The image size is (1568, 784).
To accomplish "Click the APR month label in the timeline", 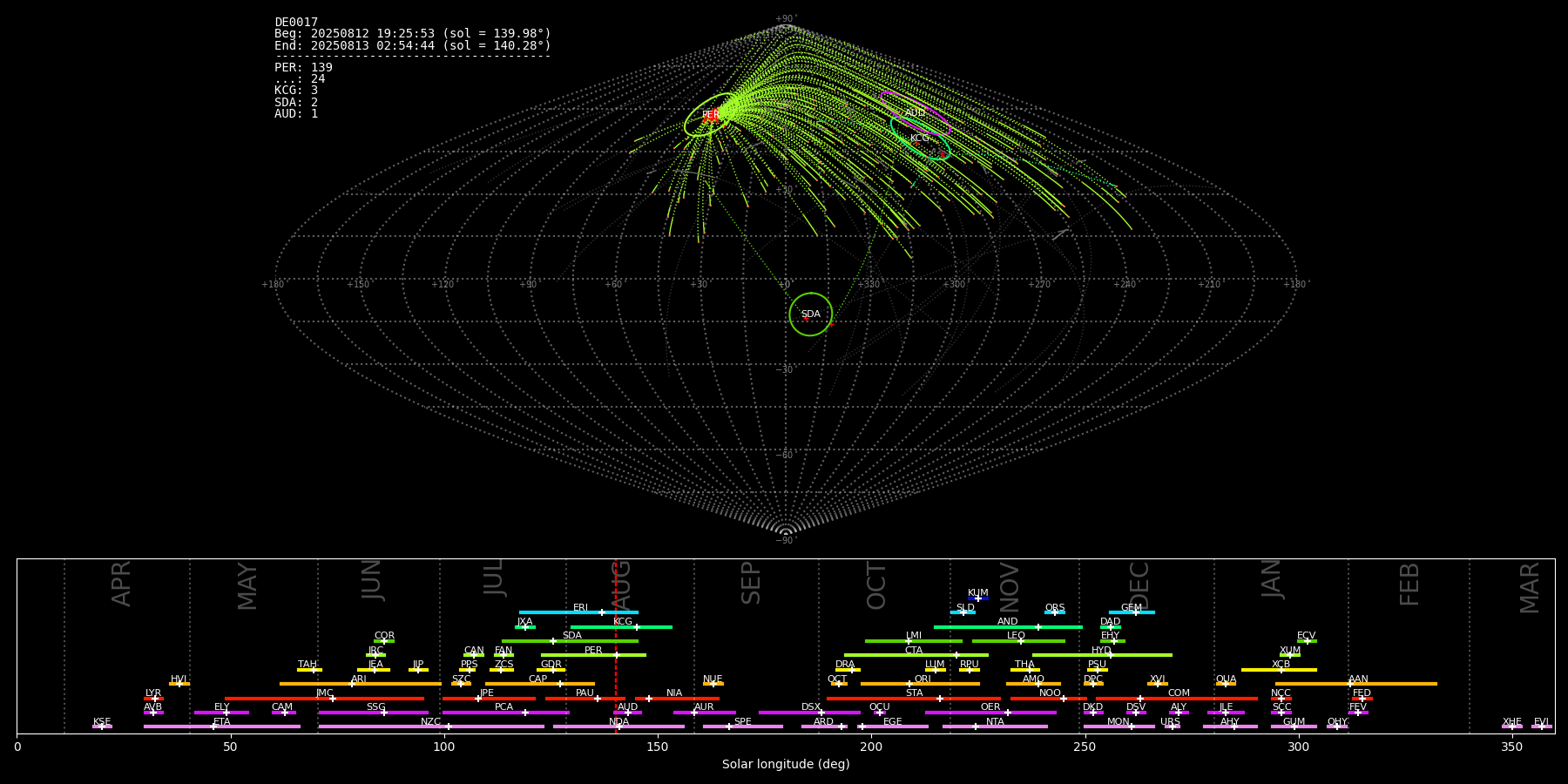I will click(121, 584).
